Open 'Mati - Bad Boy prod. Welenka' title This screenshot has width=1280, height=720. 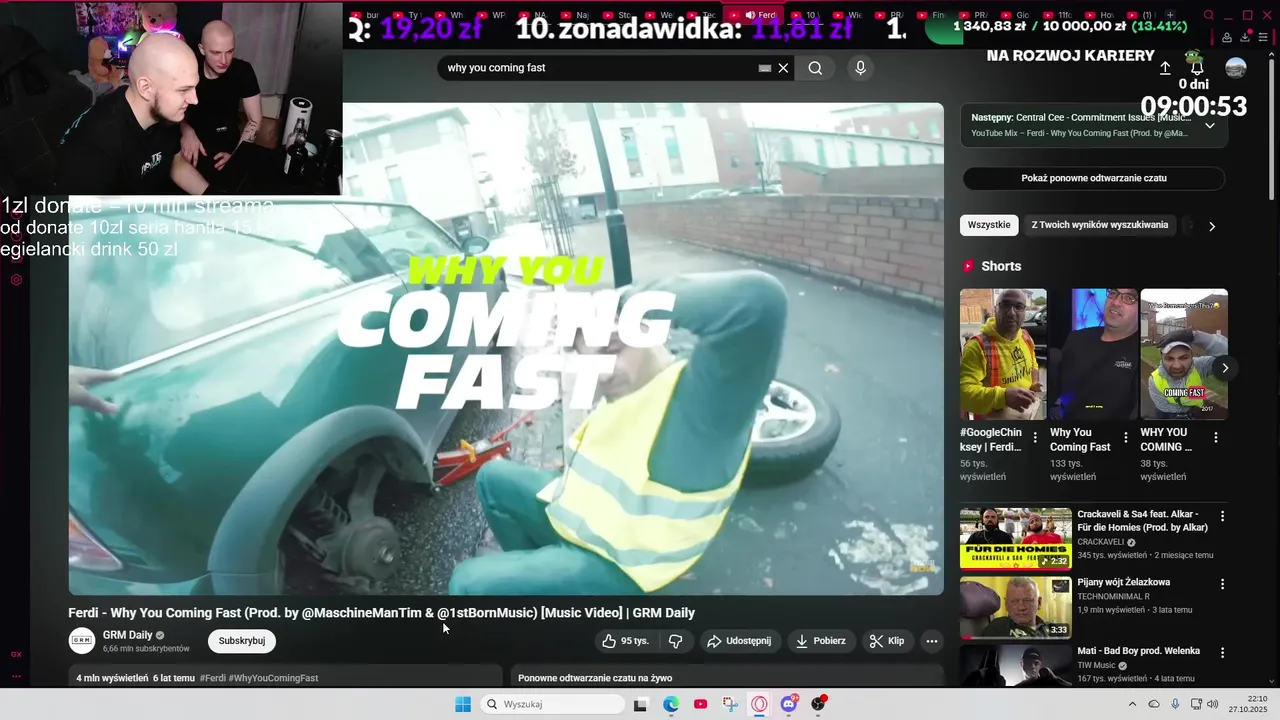click(x=1138, y=651)
